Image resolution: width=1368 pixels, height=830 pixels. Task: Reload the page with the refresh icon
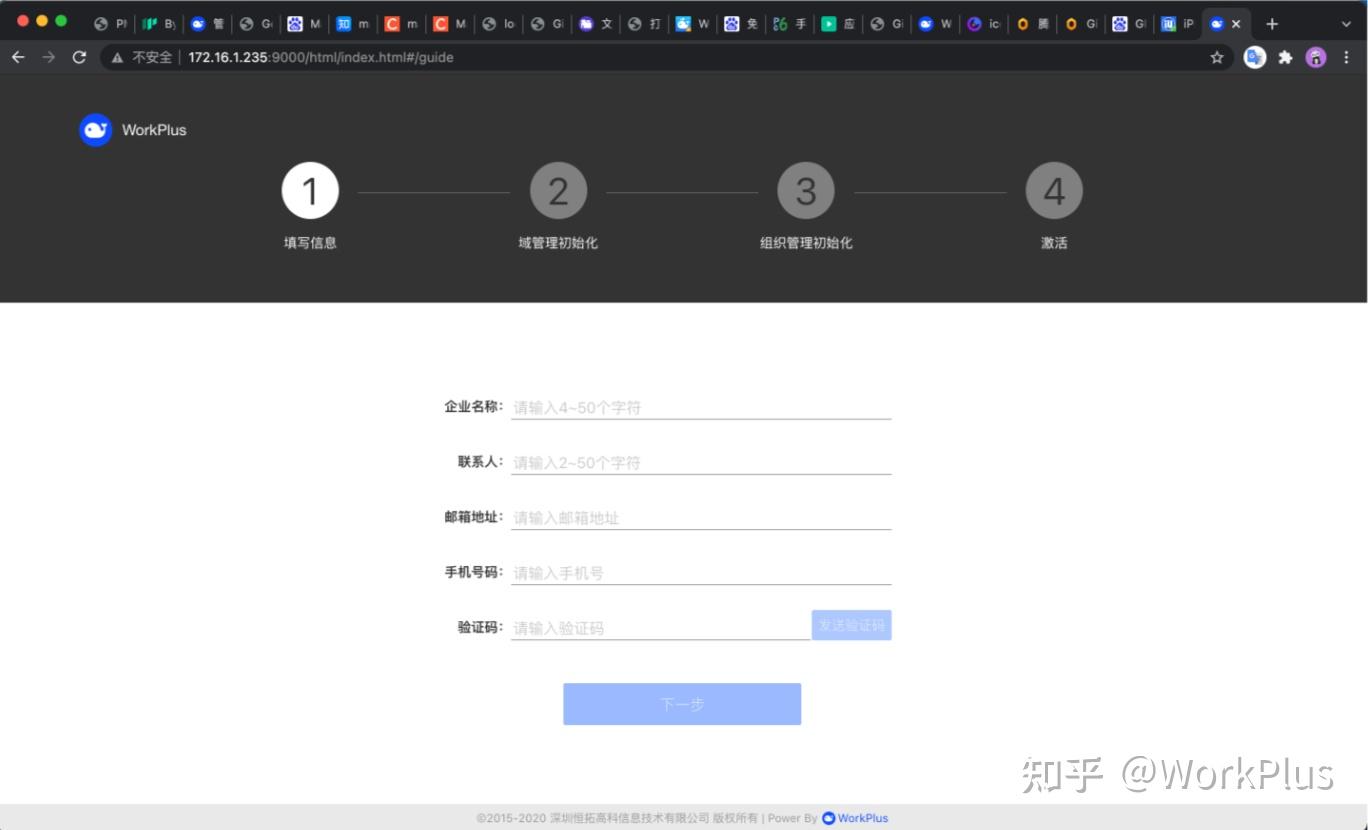click(x=79, y=57)
